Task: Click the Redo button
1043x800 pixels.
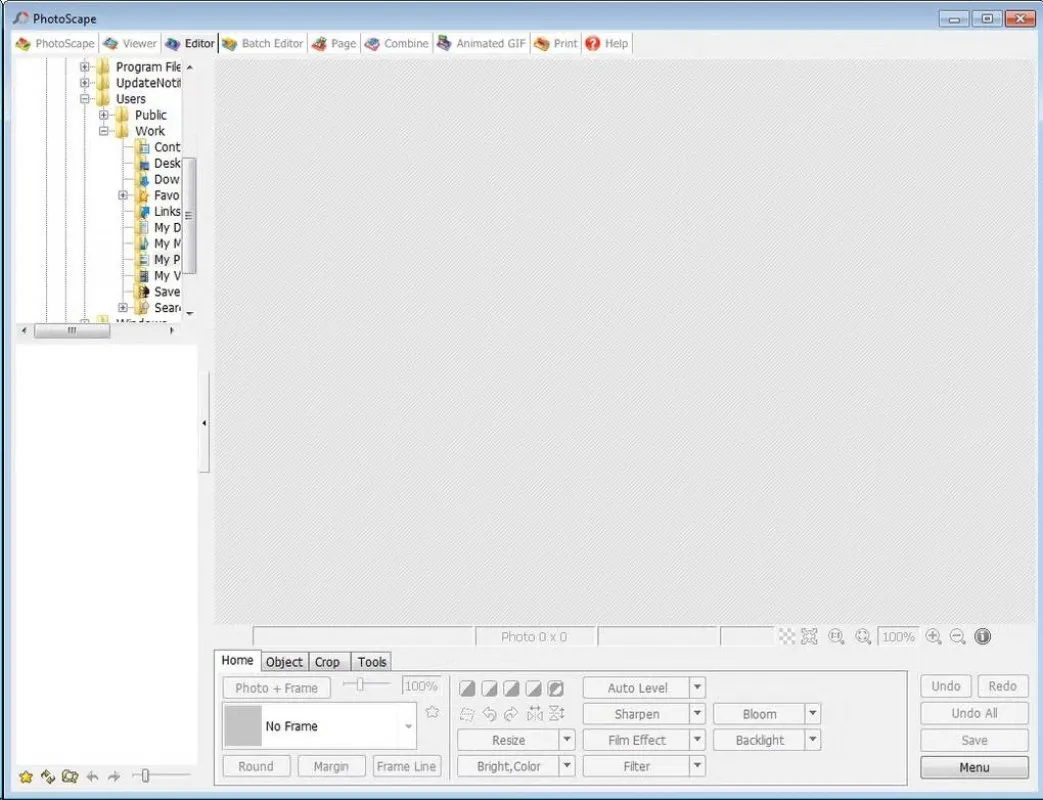Action: tap(1002, 686)
